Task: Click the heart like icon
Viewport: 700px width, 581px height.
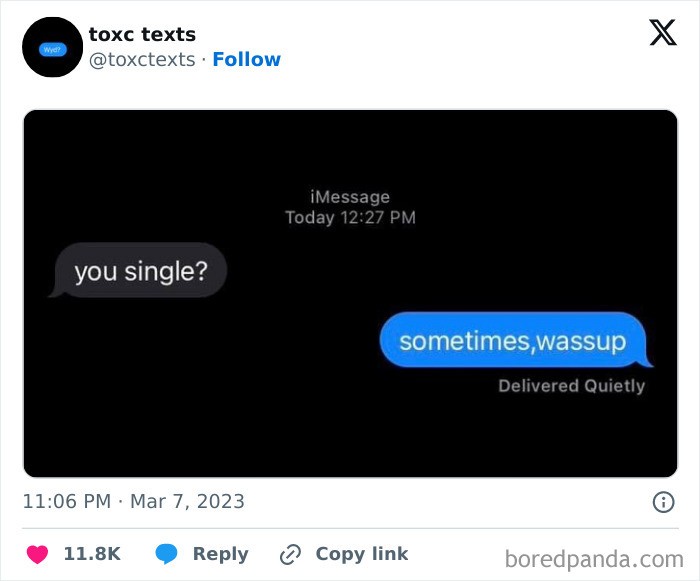Action: [x=37, y=554]
